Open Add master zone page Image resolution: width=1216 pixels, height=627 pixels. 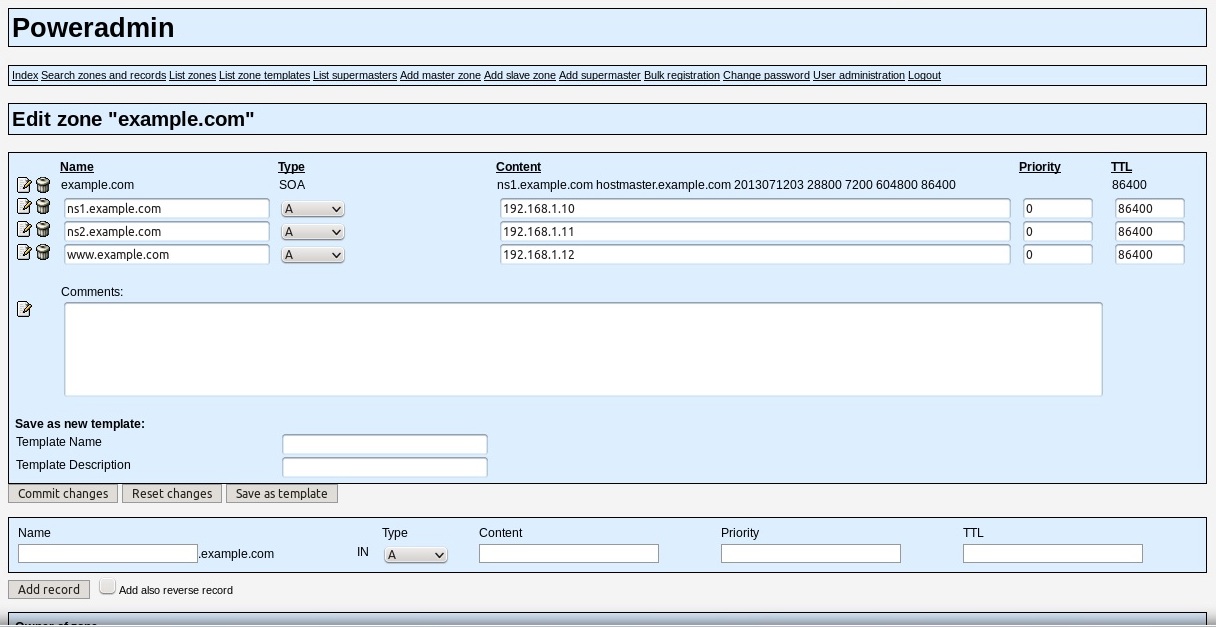tap(440, 75)
